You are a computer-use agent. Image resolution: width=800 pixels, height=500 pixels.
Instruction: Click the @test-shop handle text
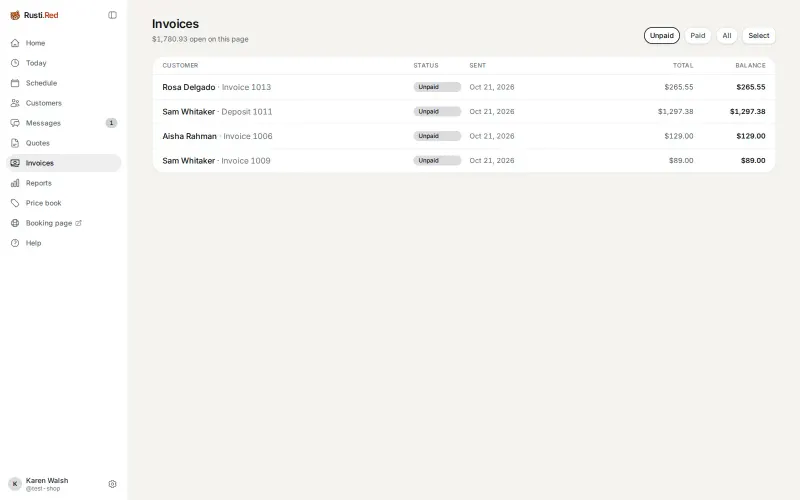pos(43,489)
